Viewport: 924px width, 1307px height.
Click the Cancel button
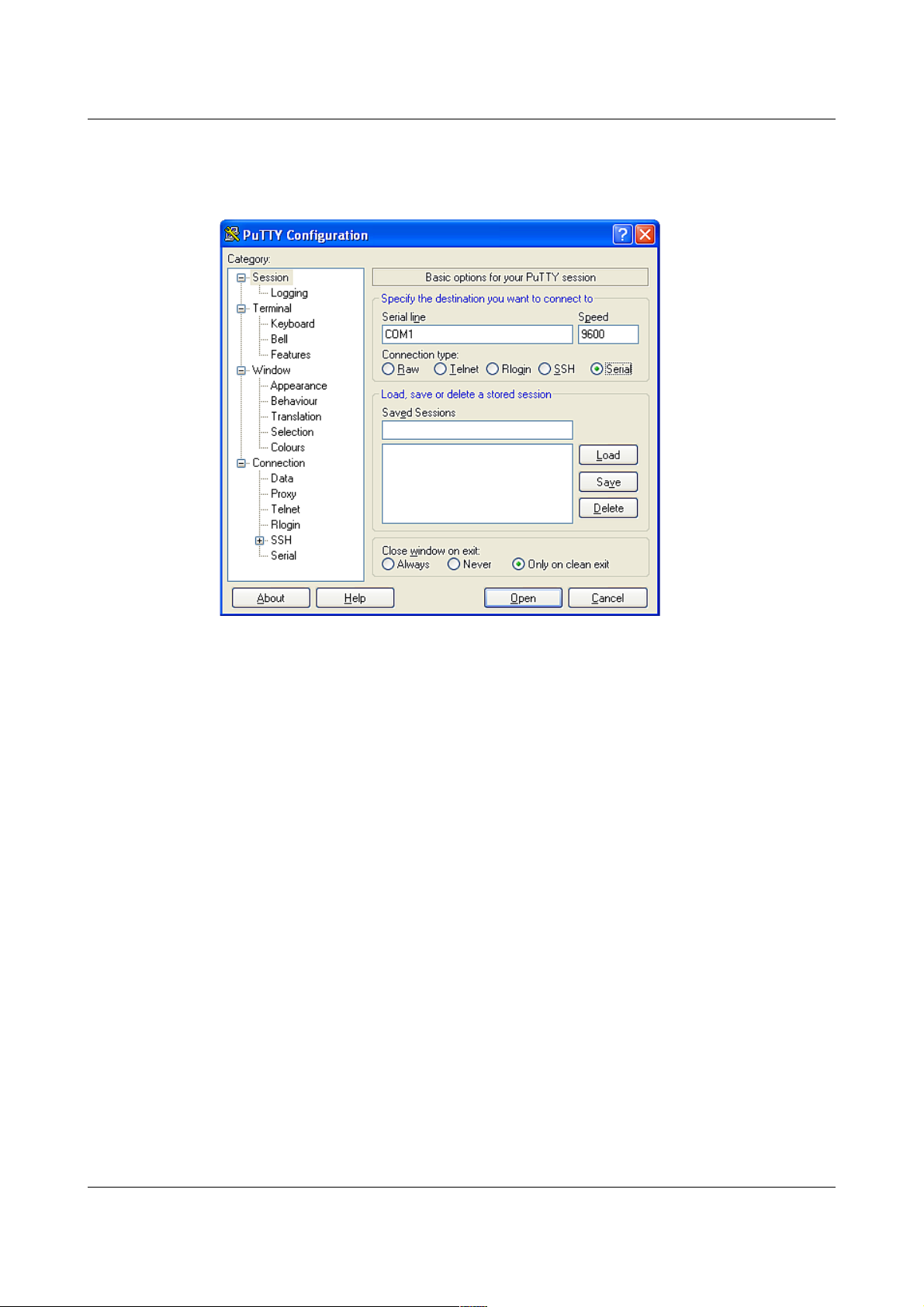pyautogui.click(x=607, y=598)
